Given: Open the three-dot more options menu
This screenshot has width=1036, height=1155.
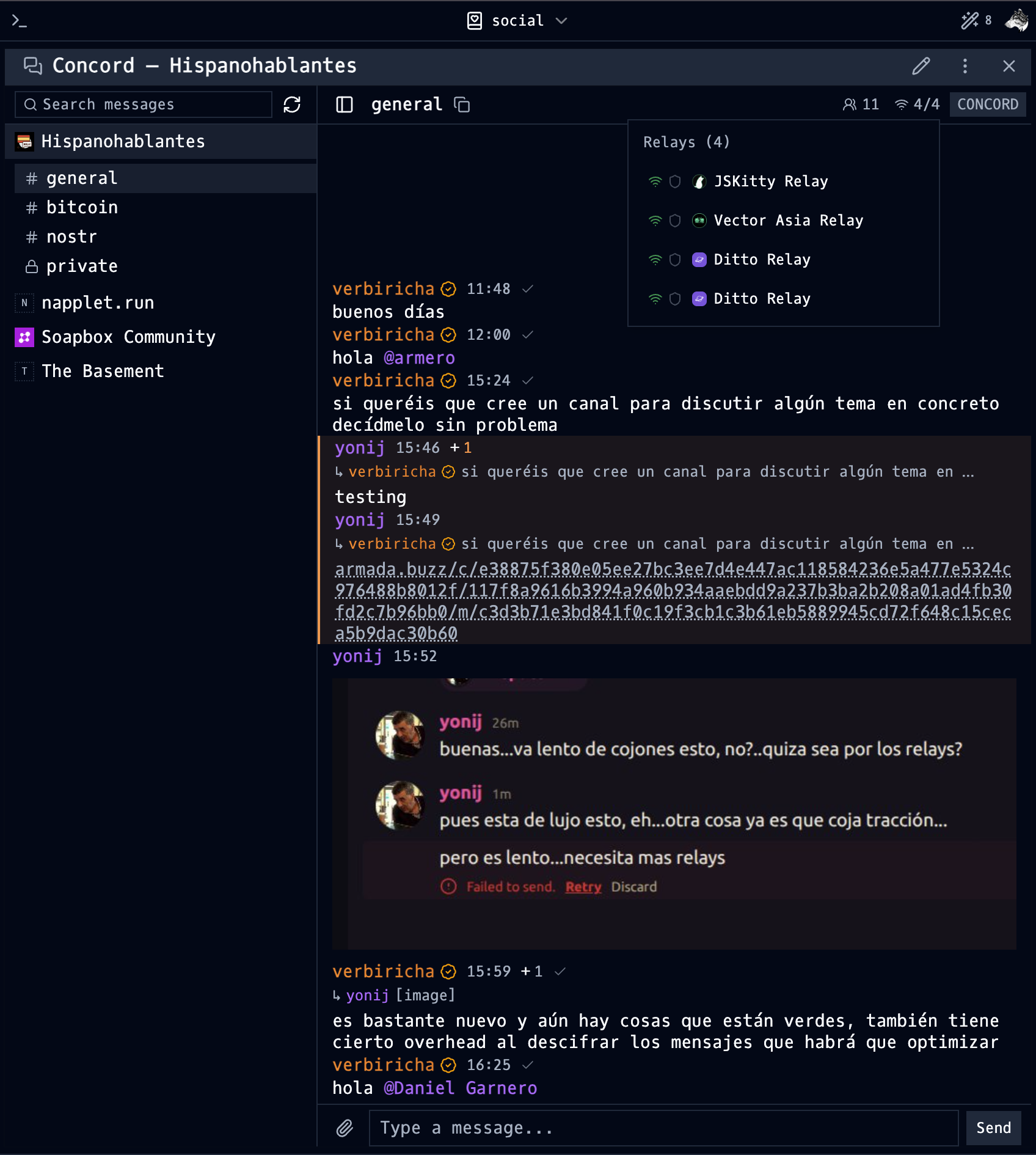Looking at the screenshot, I should [x=965, y=66].
